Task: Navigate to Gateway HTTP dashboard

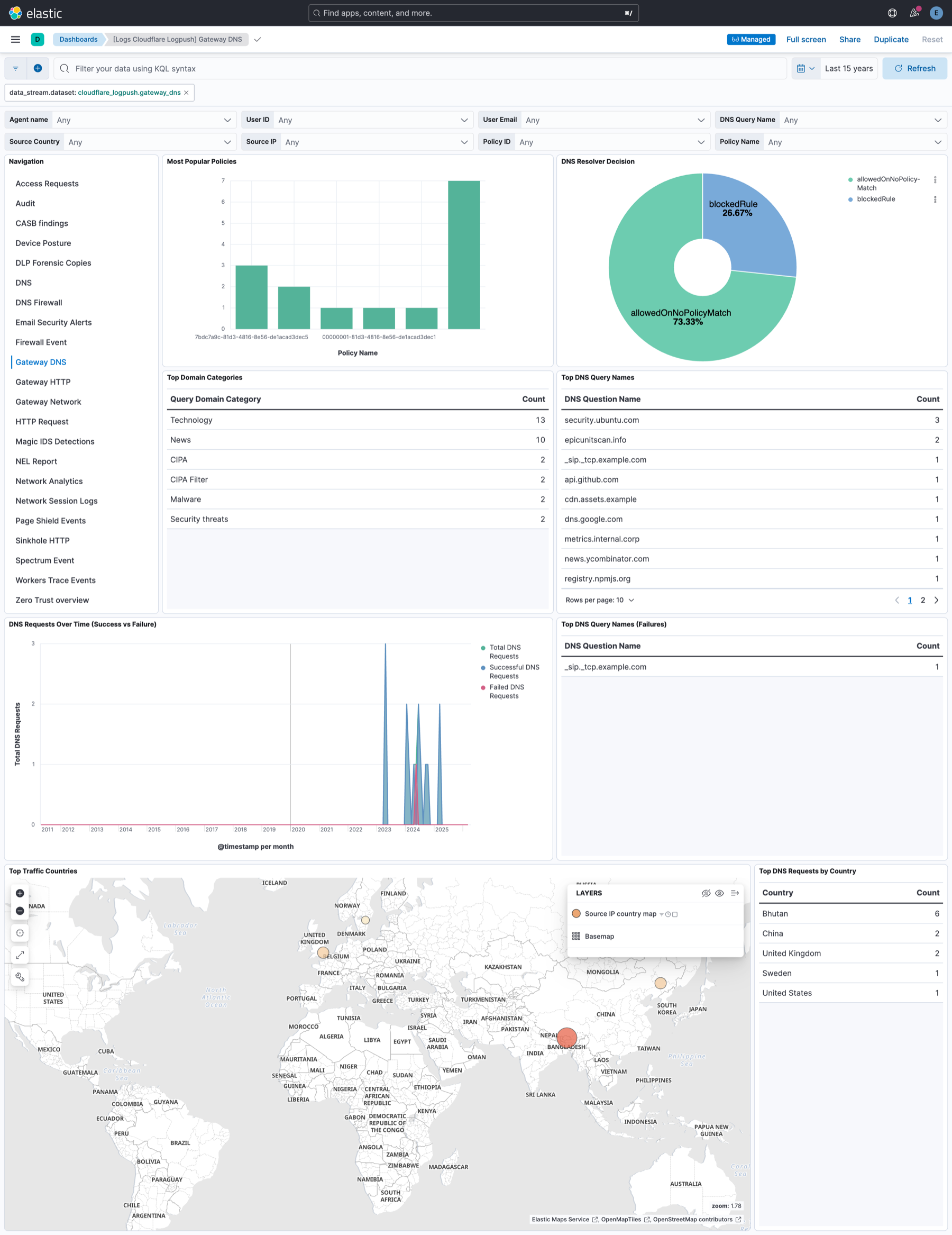Action: 43,382
